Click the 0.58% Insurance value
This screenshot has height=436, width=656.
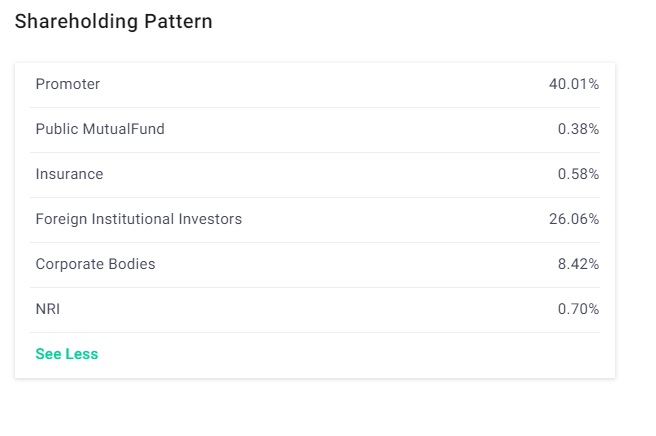coord(578,174)
